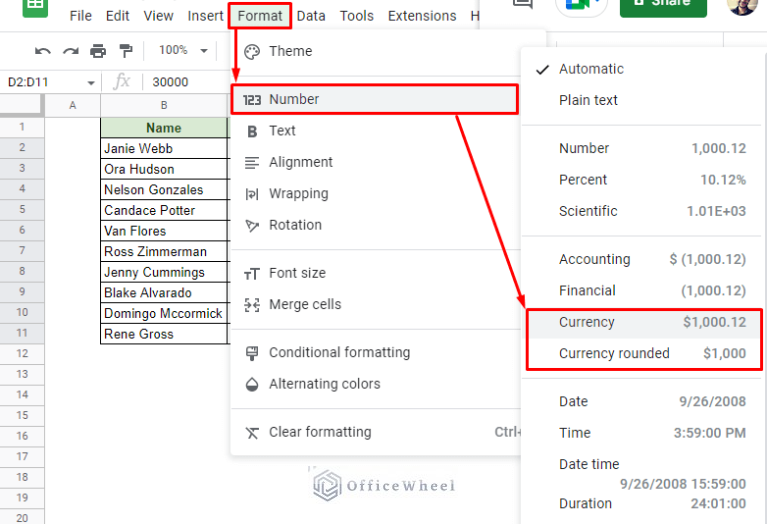Select Currency rounded format
Image resolution: width=767 pixels, height=524 pixels.
644,353
